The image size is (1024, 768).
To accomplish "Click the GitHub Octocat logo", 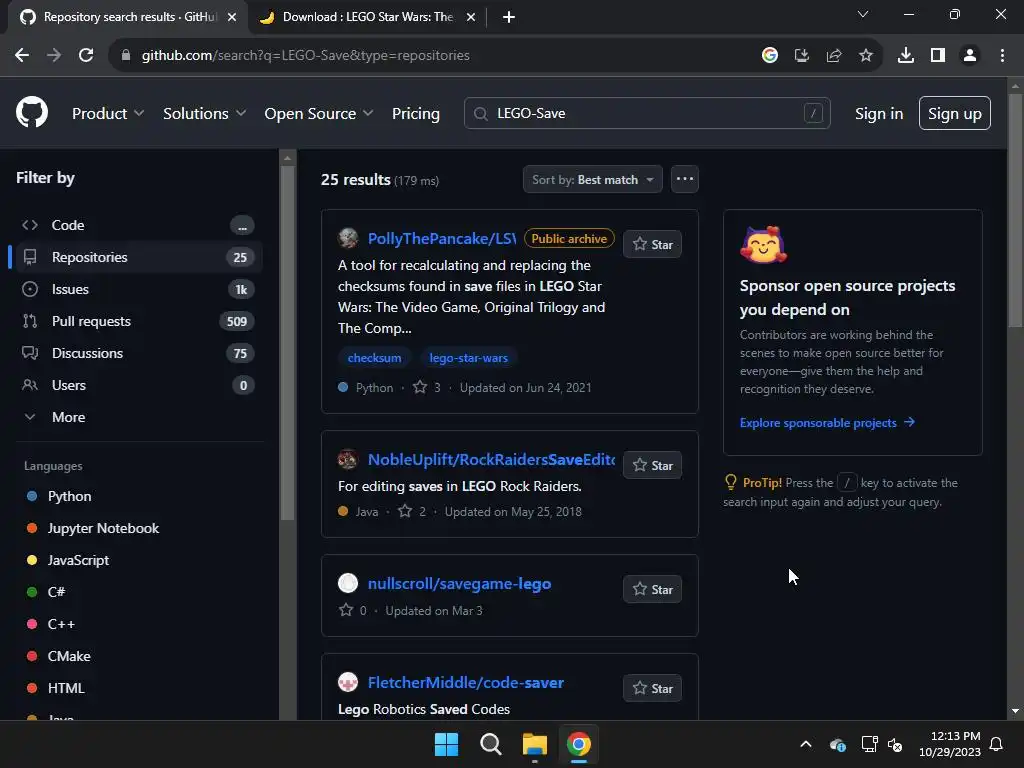I will point(31,112).
